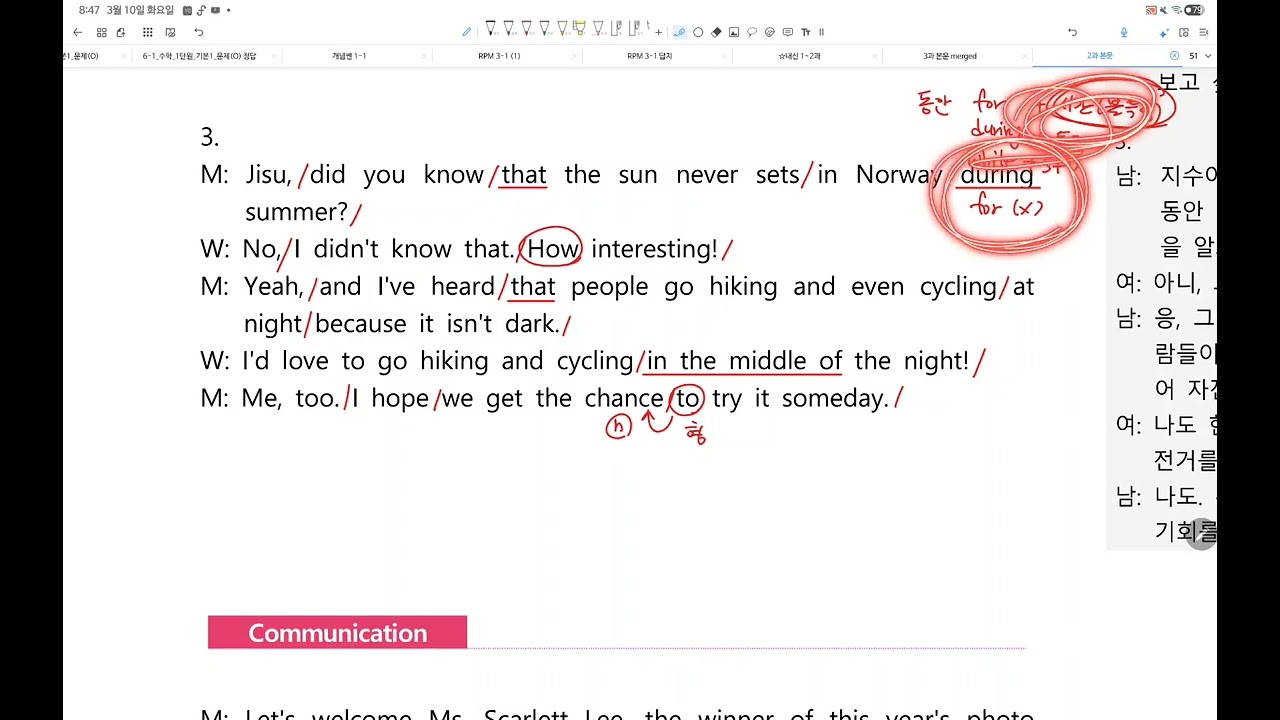
Task: Select the fourth pen preset
Action: pyautogui.click(x=545, y=28)
